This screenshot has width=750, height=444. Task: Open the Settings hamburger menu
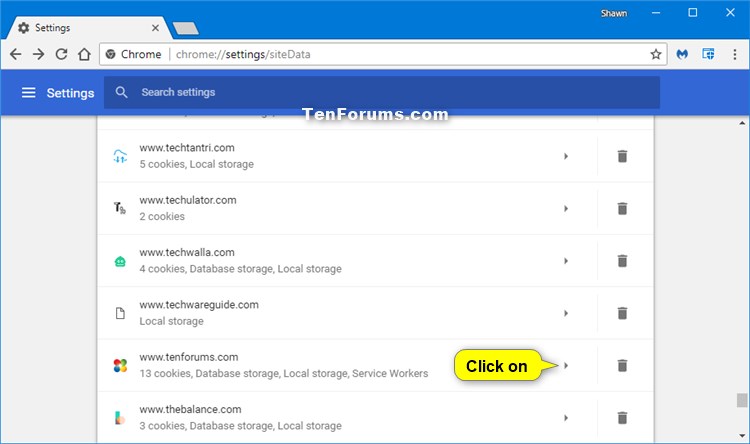29,92
